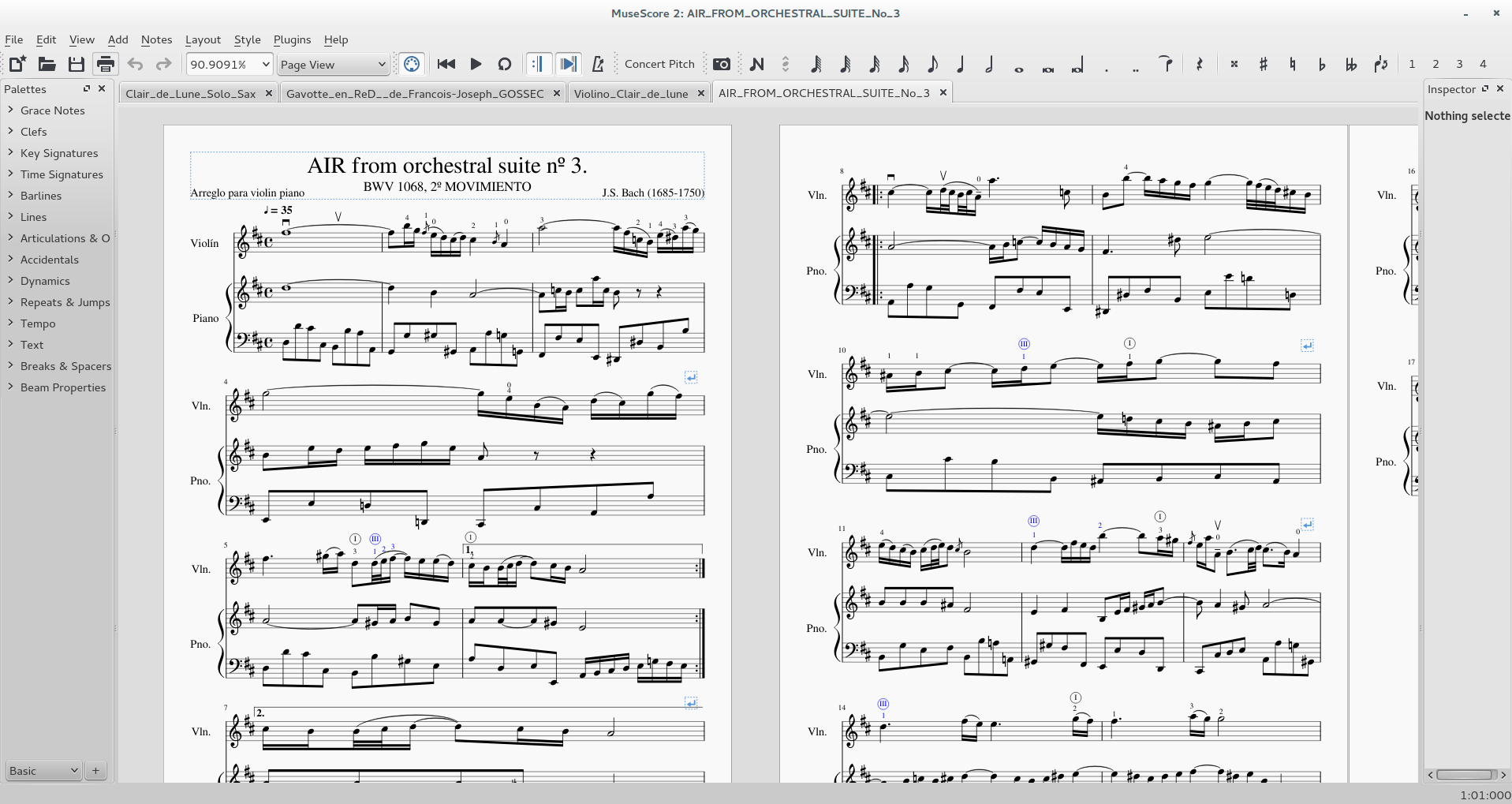Apply natural accidental
1512x804 pixels.
[1292, 64]
